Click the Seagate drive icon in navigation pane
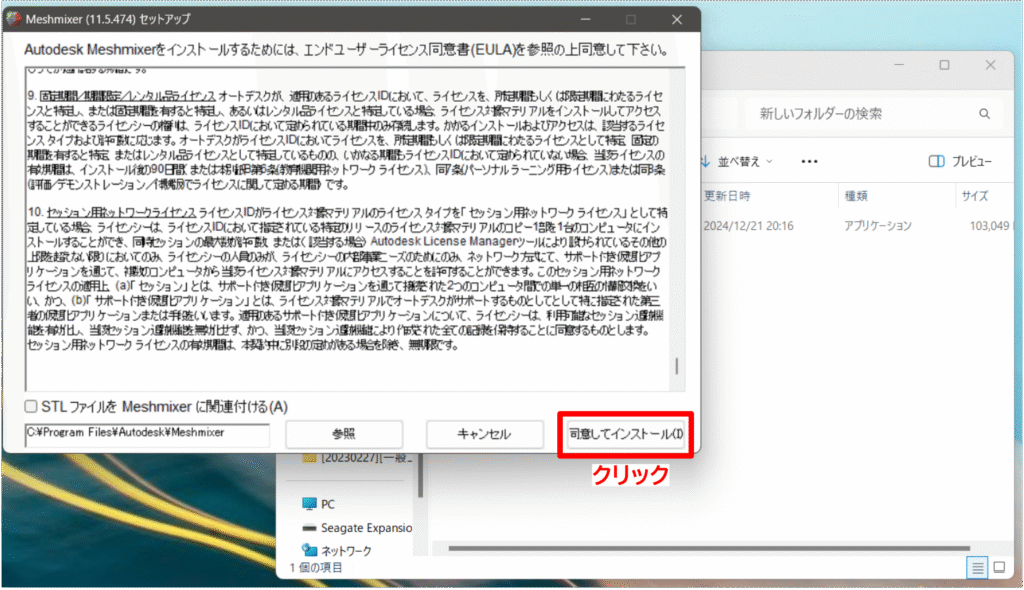This screenshot has height=590, width=1024. pos(309,527)
